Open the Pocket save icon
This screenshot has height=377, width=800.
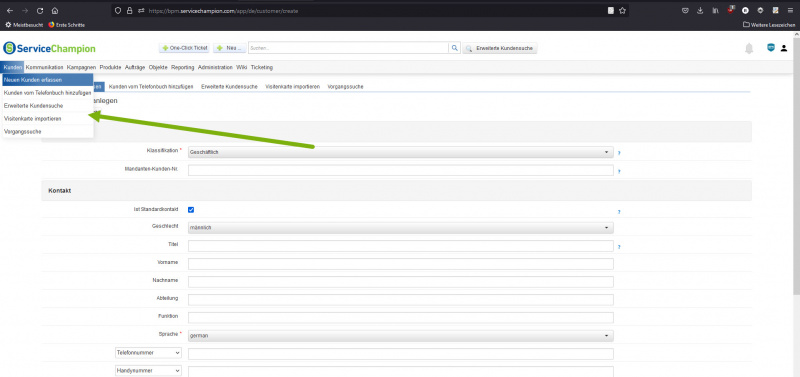tap(685, 10)
